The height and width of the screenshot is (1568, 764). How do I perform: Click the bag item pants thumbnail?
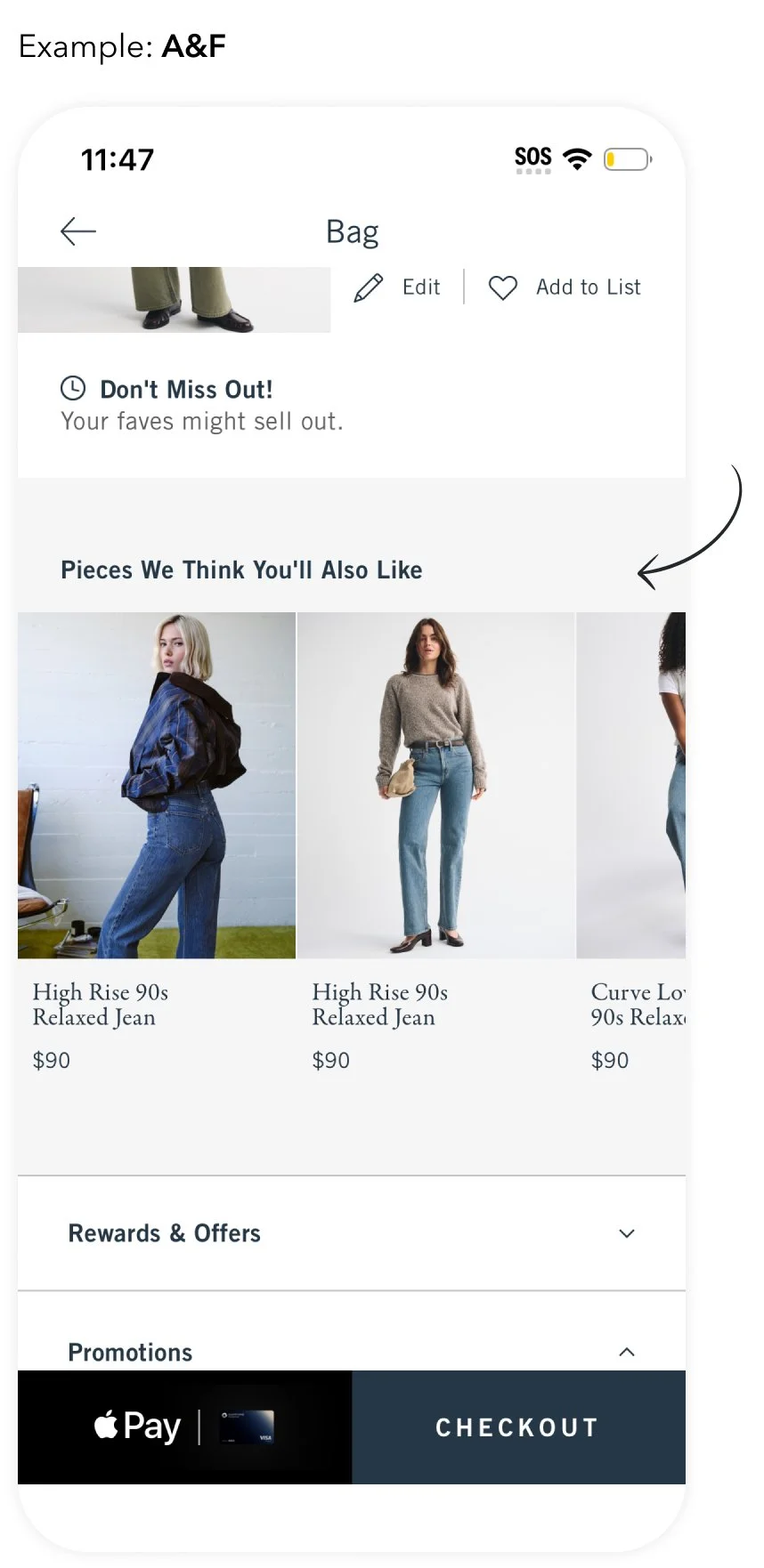(174, 300)
